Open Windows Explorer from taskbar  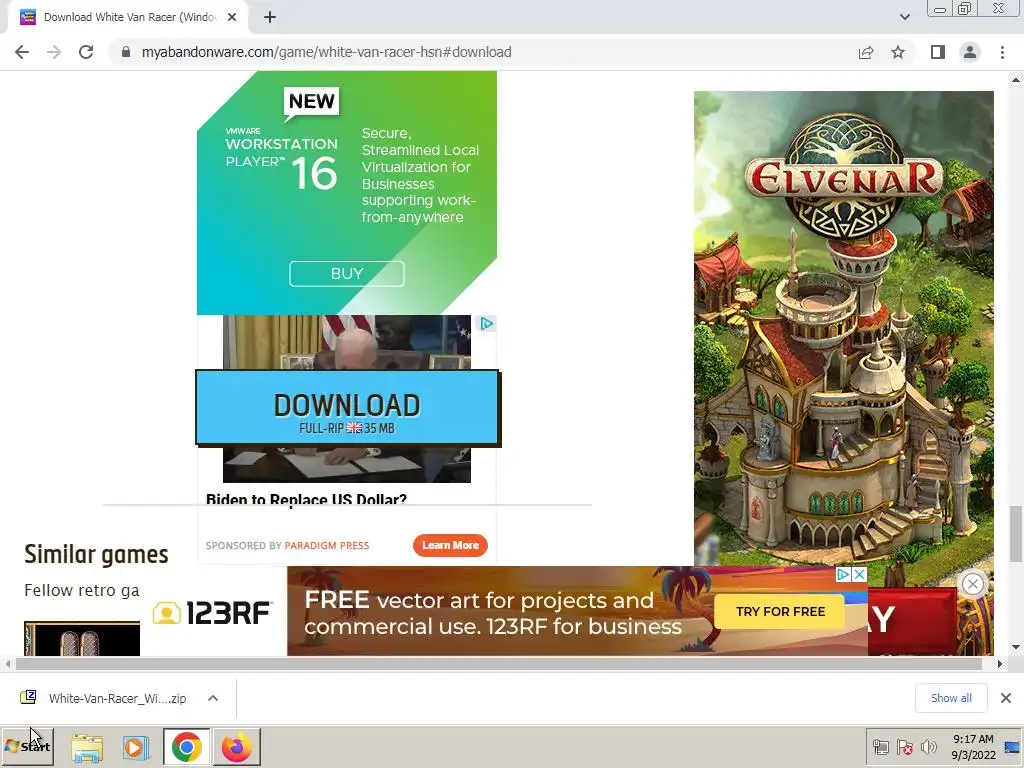point(87,747)
